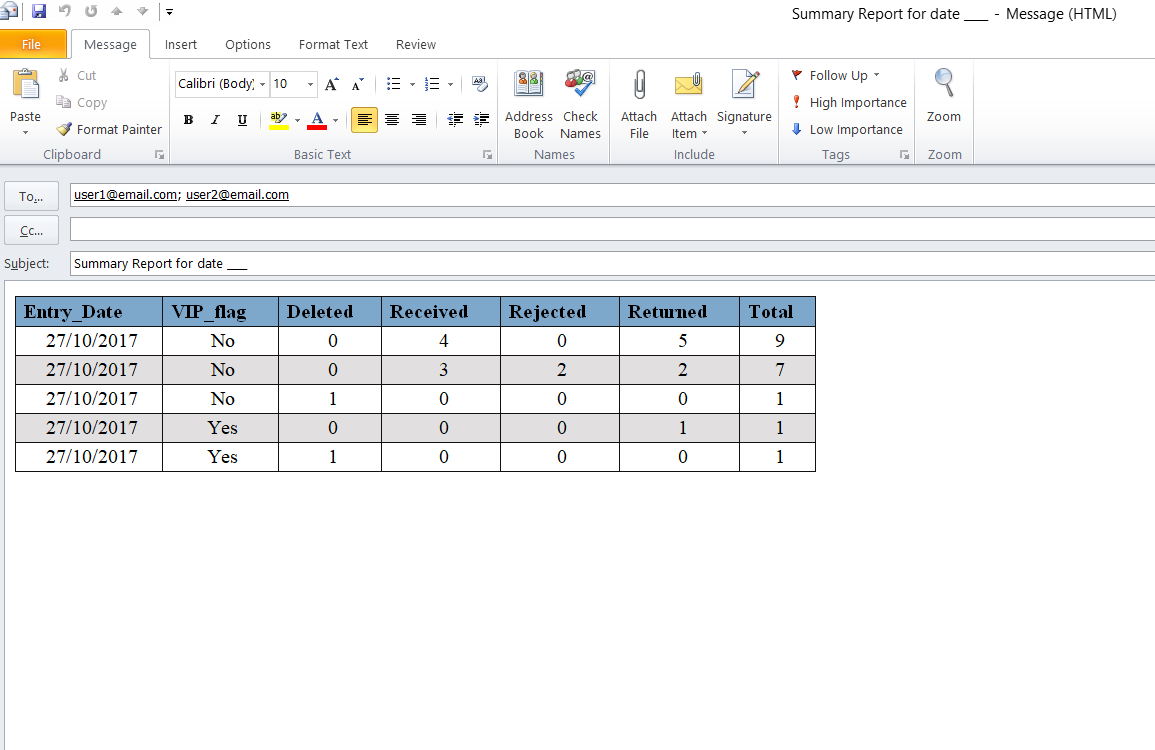Screen dimensions: 1155x750
Task: Toggle Align Text Right
Action: click(x=418, y=119)
